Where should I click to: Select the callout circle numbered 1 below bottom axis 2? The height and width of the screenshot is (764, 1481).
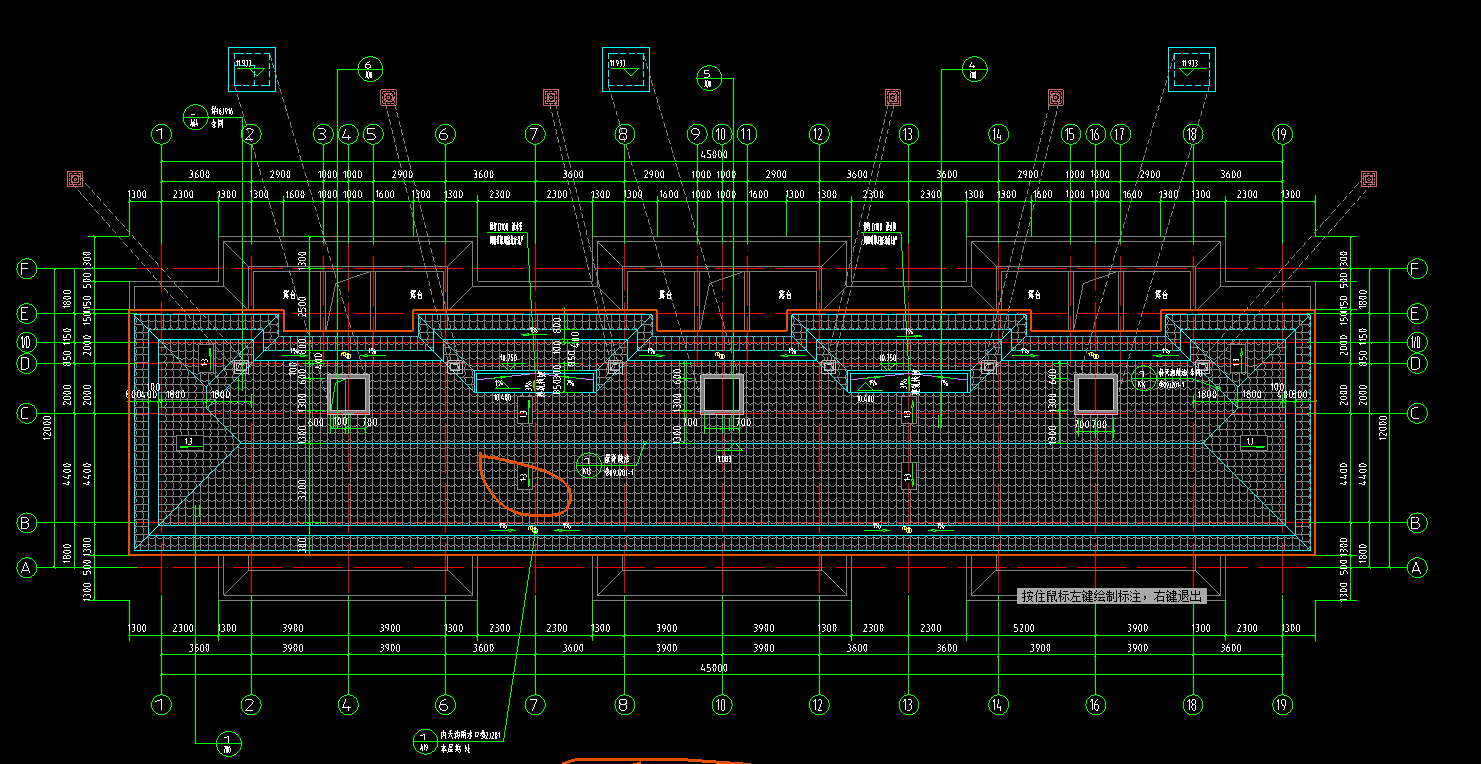point(229,742)
